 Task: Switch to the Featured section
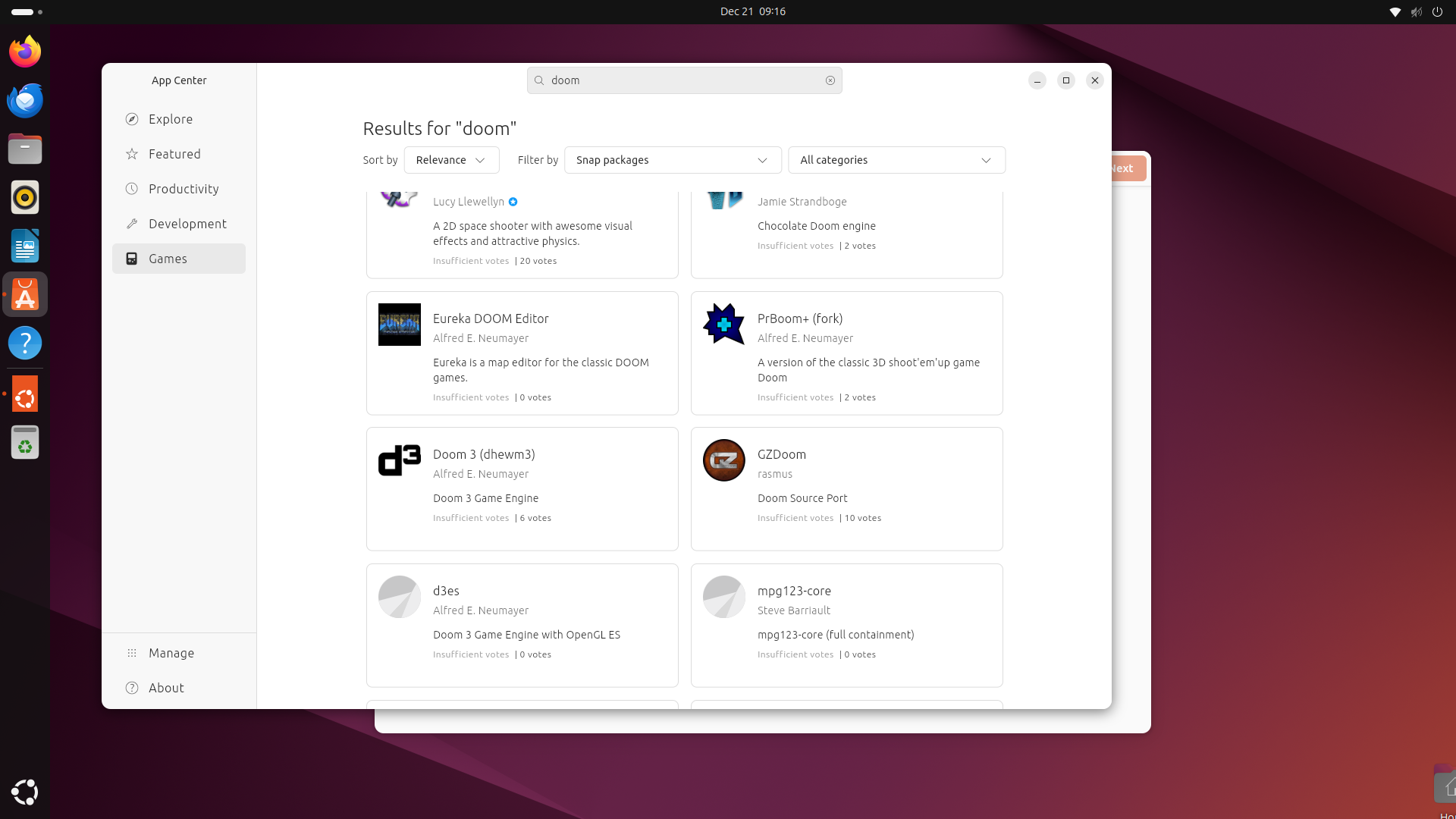[174, 154]
